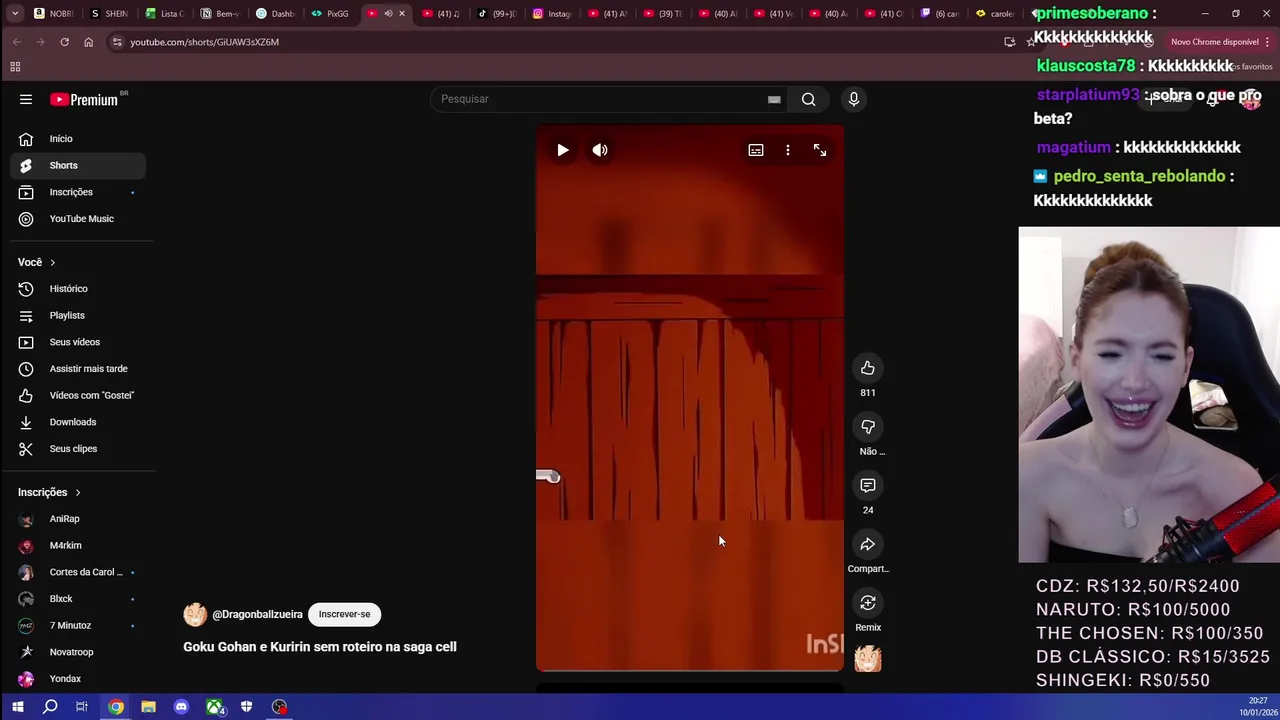Subscribe with the Inscrever-se button
Image resolution: width=1280 pixels, height=720 pixels.
click(344, 614)
